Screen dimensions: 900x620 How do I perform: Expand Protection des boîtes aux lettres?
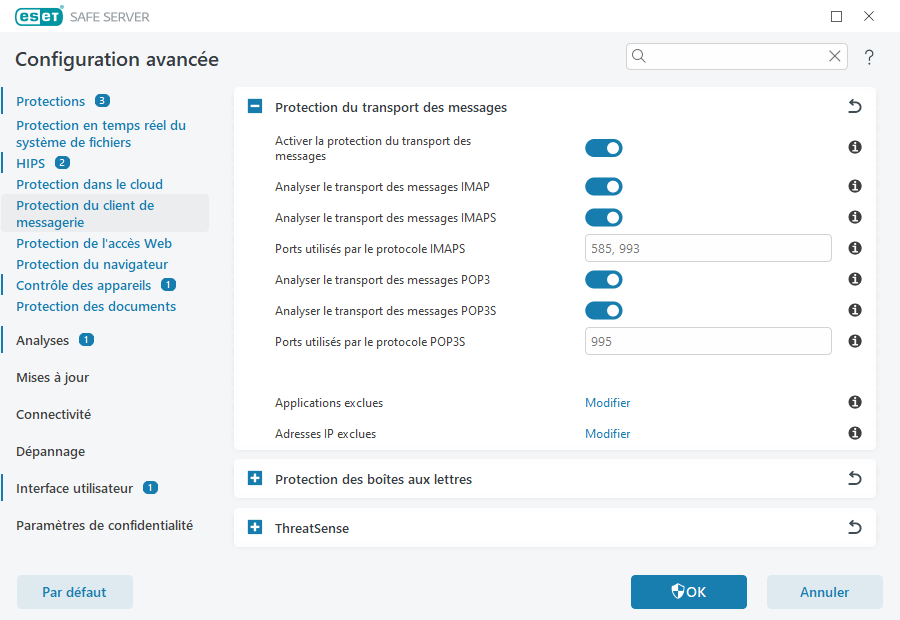(254, 478)
